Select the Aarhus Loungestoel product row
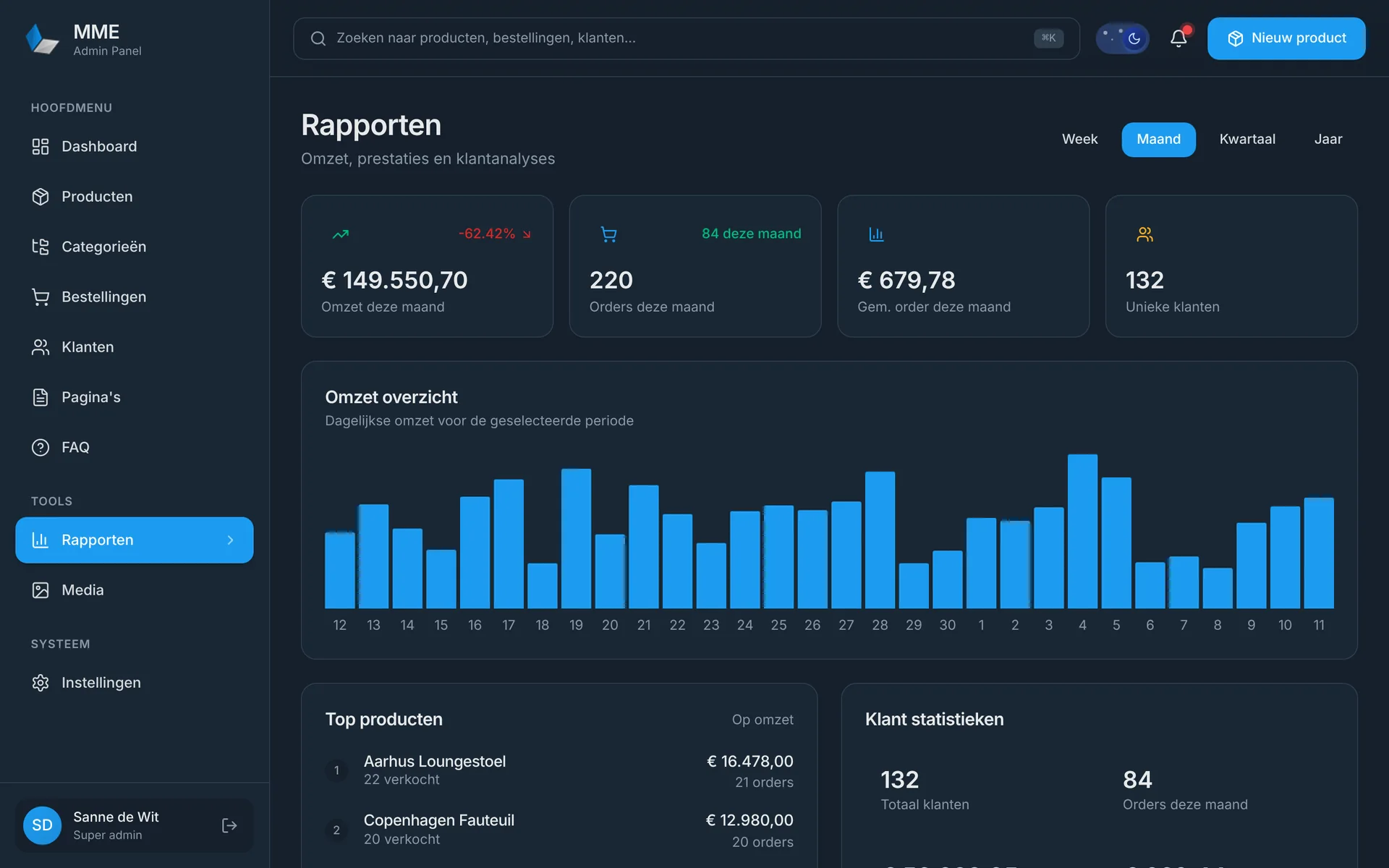This screenshot has width=1389, height=868. 559,771
